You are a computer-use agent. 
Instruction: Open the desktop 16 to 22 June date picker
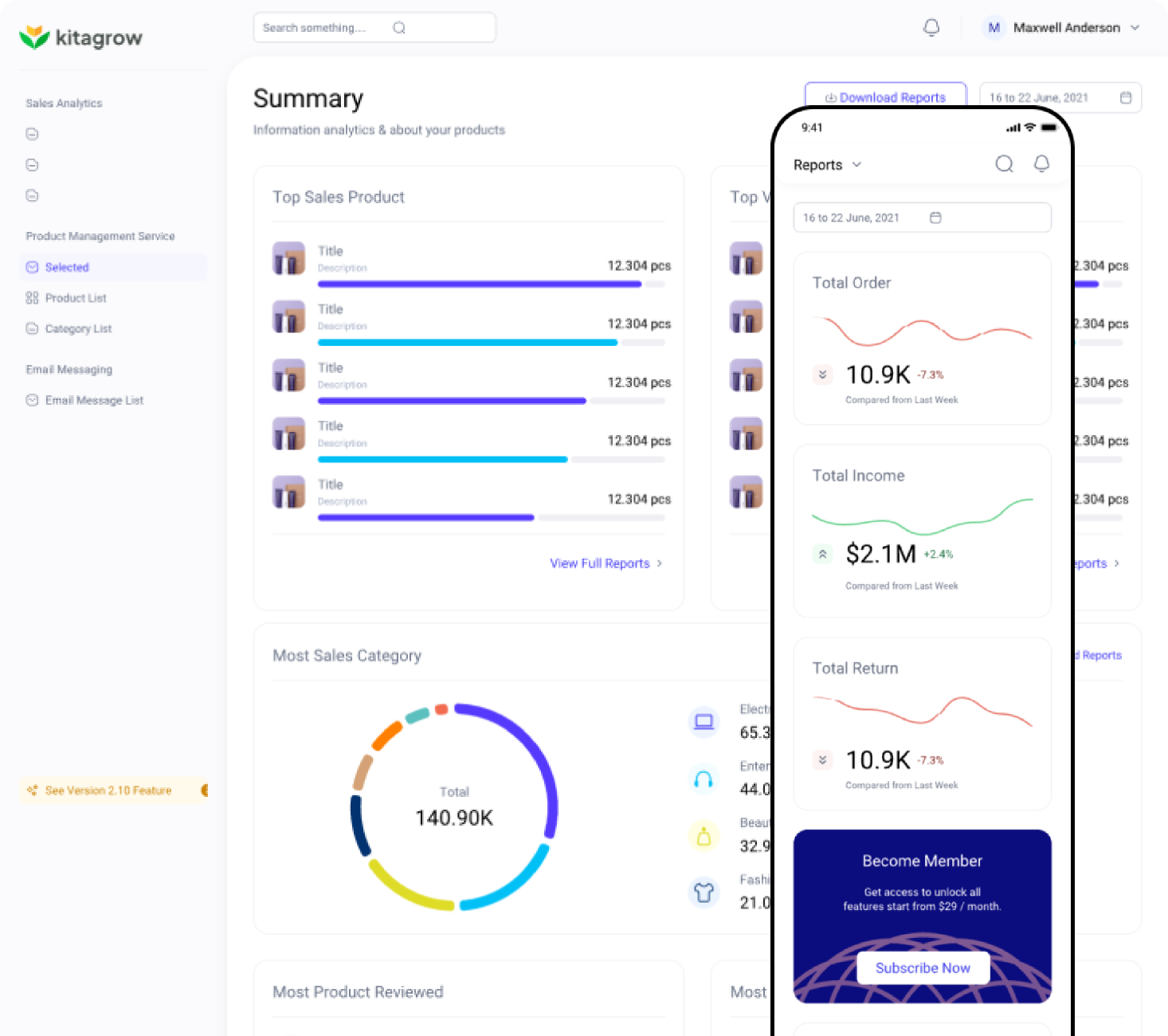click(x=1060, y=97)
